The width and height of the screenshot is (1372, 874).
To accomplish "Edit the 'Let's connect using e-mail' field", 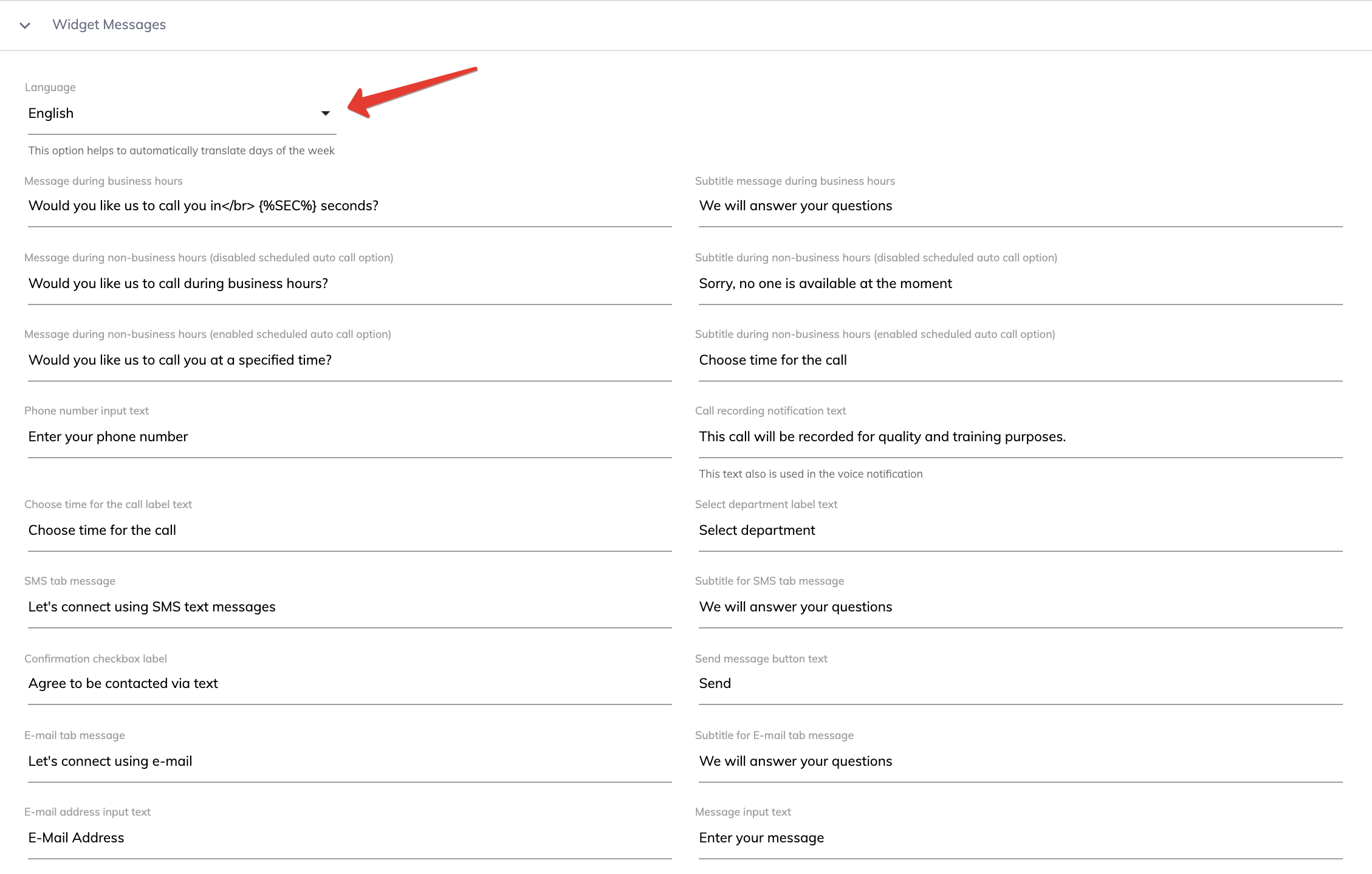I will [x=349, y=762].
